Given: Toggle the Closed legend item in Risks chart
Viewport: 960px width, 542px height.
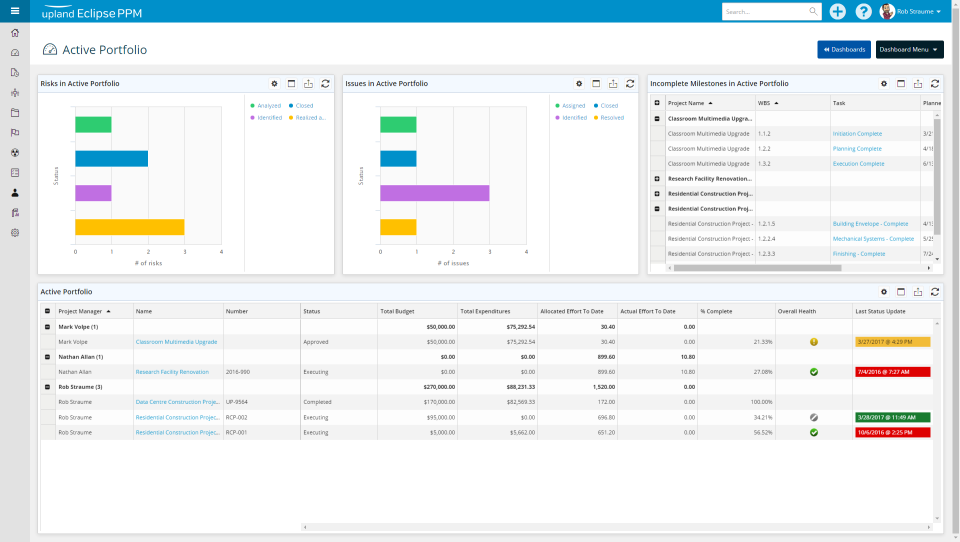Looking at the screenshot, I should coord(304,105).
